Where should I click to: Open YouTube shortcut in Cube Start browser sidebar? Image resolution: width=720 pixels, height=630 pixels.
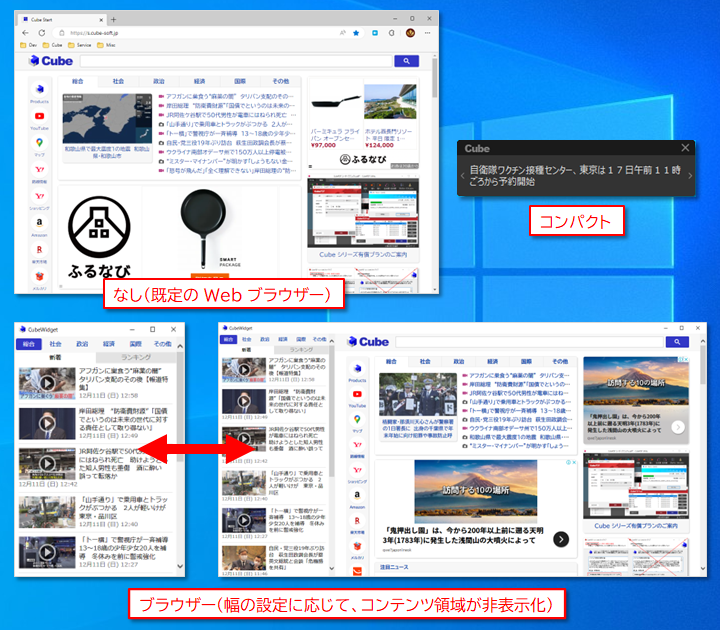tap(39, 119)
